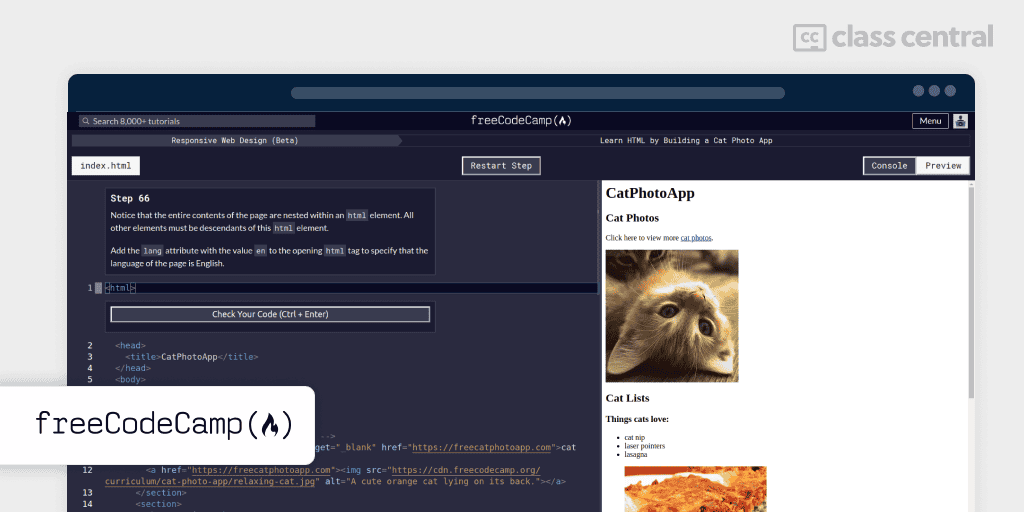
Task: Click the Restart Step button
Action: (x=501, y=166)
